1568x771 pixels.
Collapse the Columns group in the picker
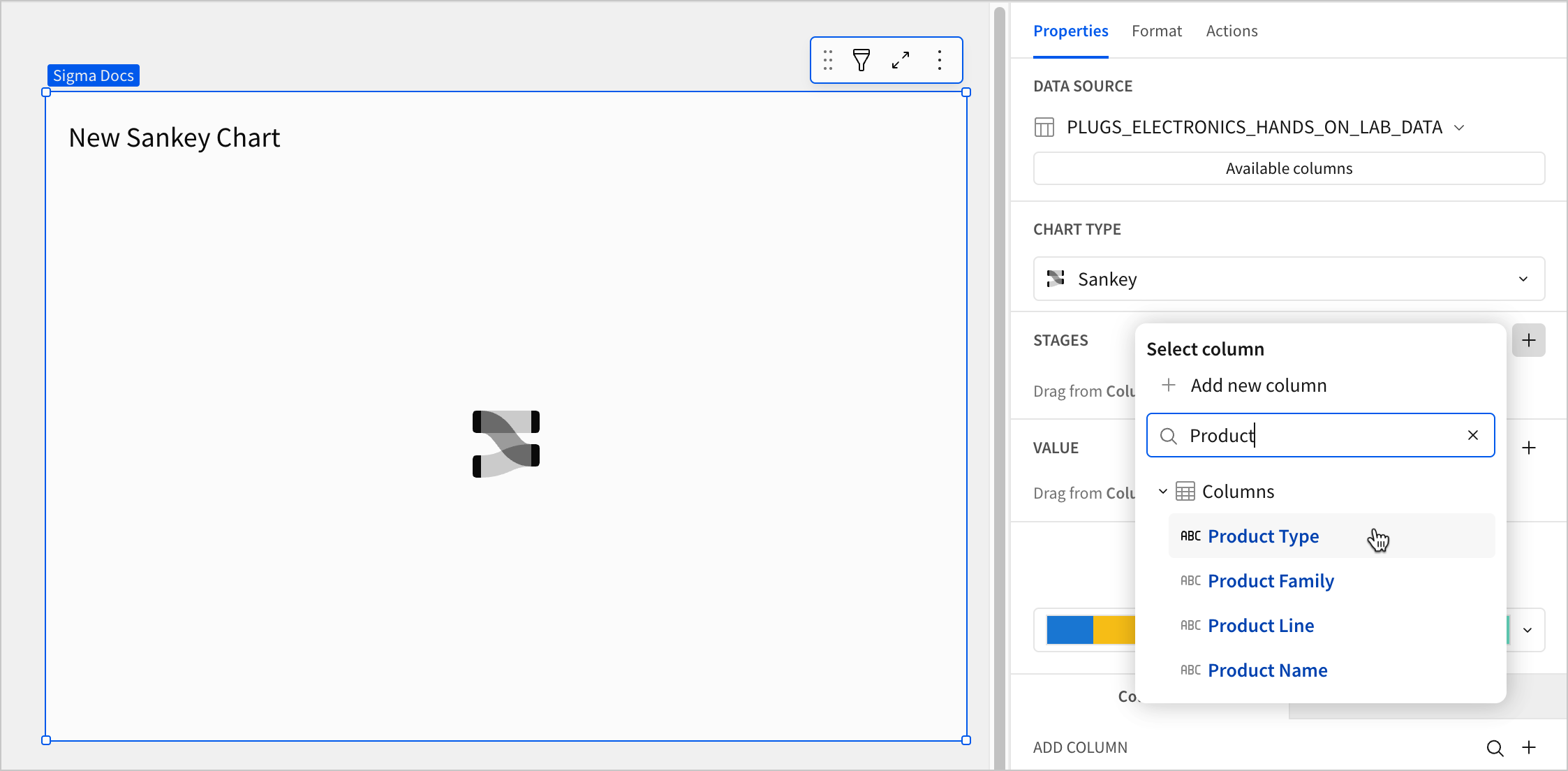1162,491
